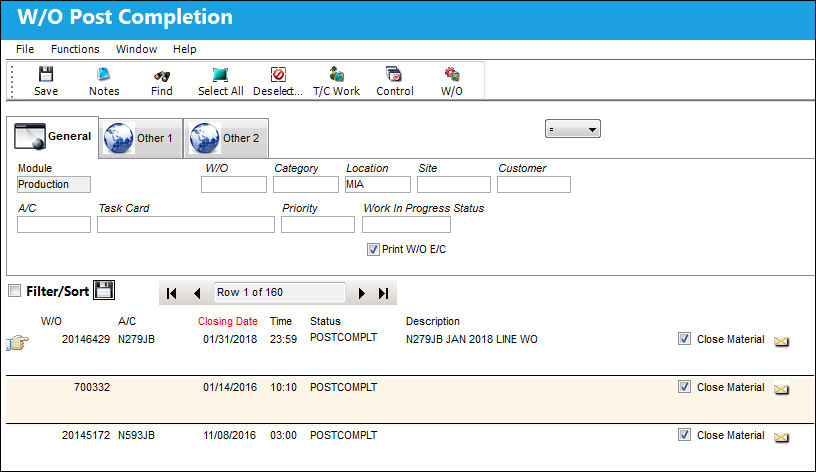The width and height of the screenshot is (816, 472).
Task: Click description N279JB JAN 2018 LINE WO
Action: click(471, 339)
